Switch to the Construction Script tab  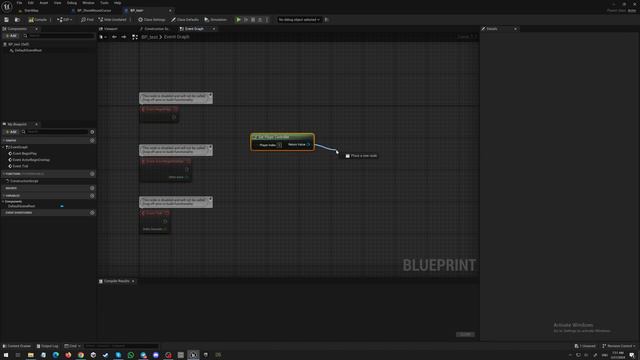(154, 29)
